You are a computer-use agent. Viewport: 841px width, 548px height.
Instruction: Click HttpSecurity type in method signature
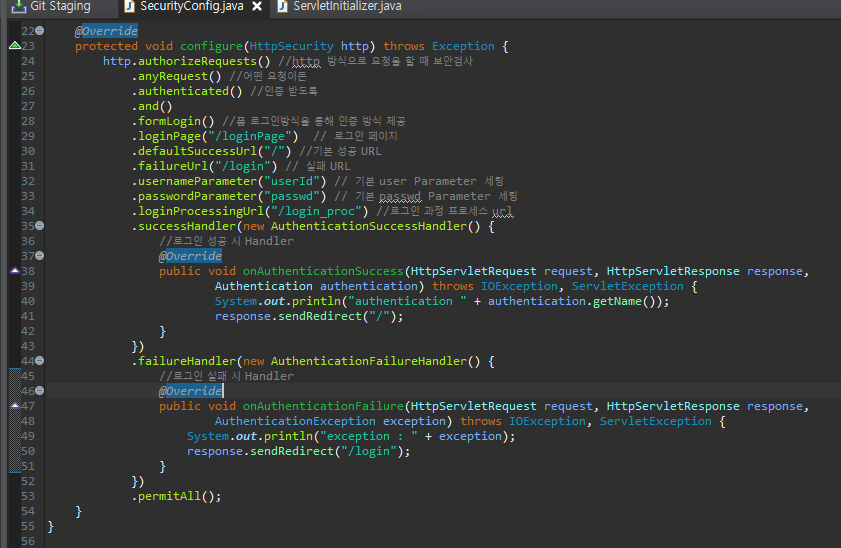point(291,47)
